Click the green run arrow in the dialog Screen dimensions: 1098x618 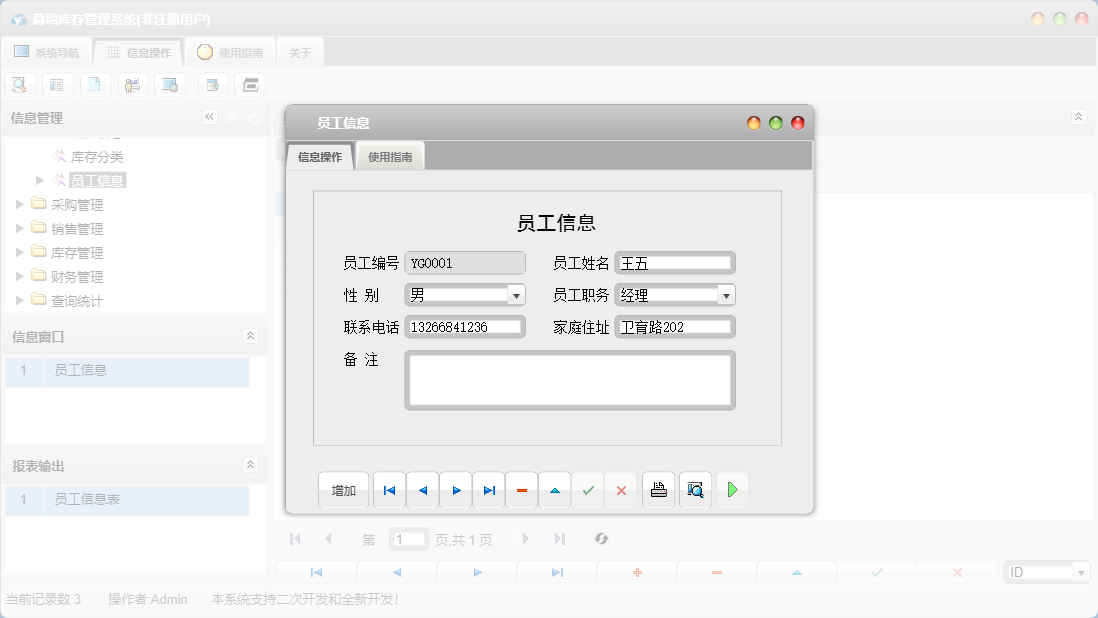pos(732,490)
